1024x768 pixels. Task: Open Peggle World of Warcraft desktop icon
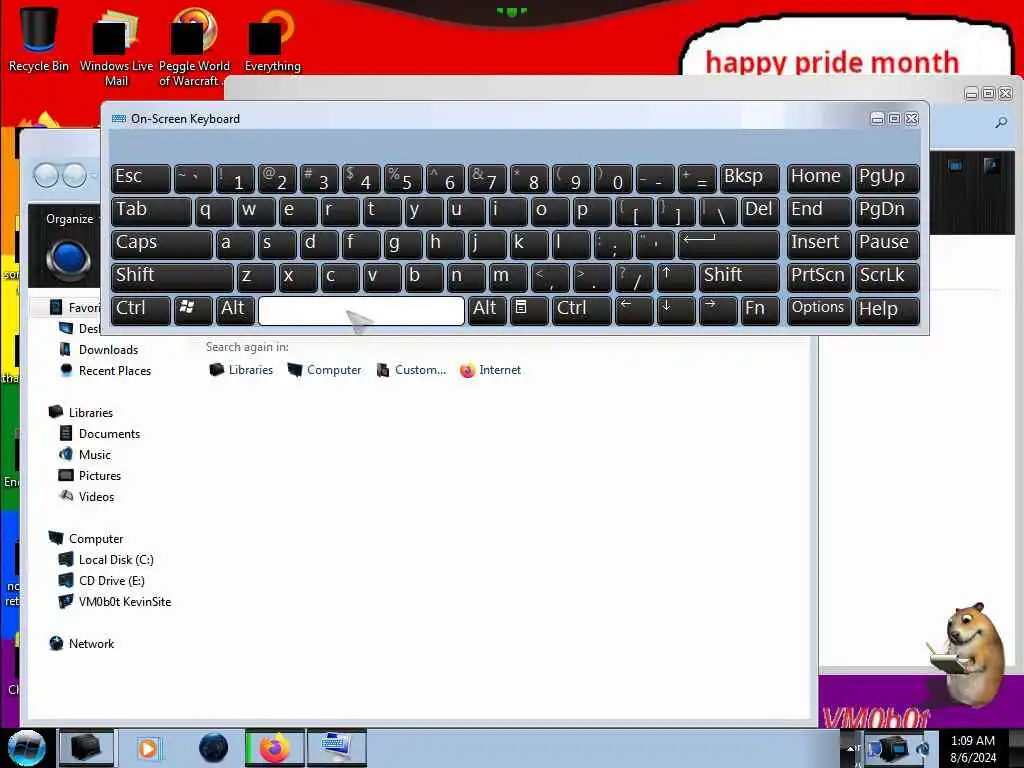click(194, 47)
